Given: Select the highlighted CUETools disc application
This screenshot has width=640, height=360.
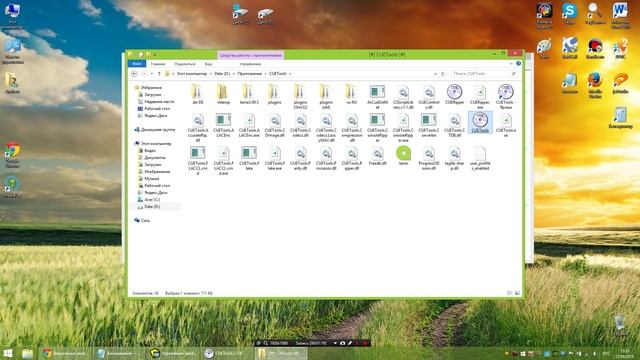Looking at the screenshot, I should click(480, 122).
